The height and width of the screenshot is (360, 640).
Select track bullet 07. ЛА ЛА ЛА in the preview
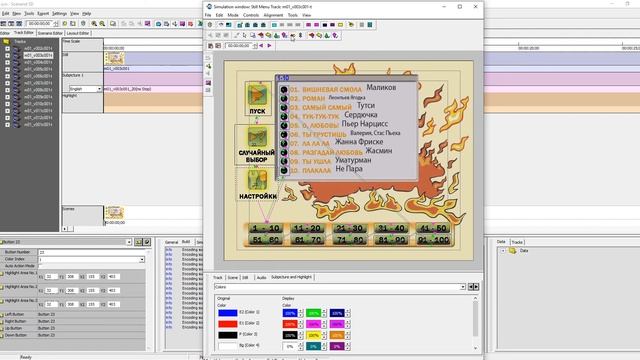click(284, 143)
